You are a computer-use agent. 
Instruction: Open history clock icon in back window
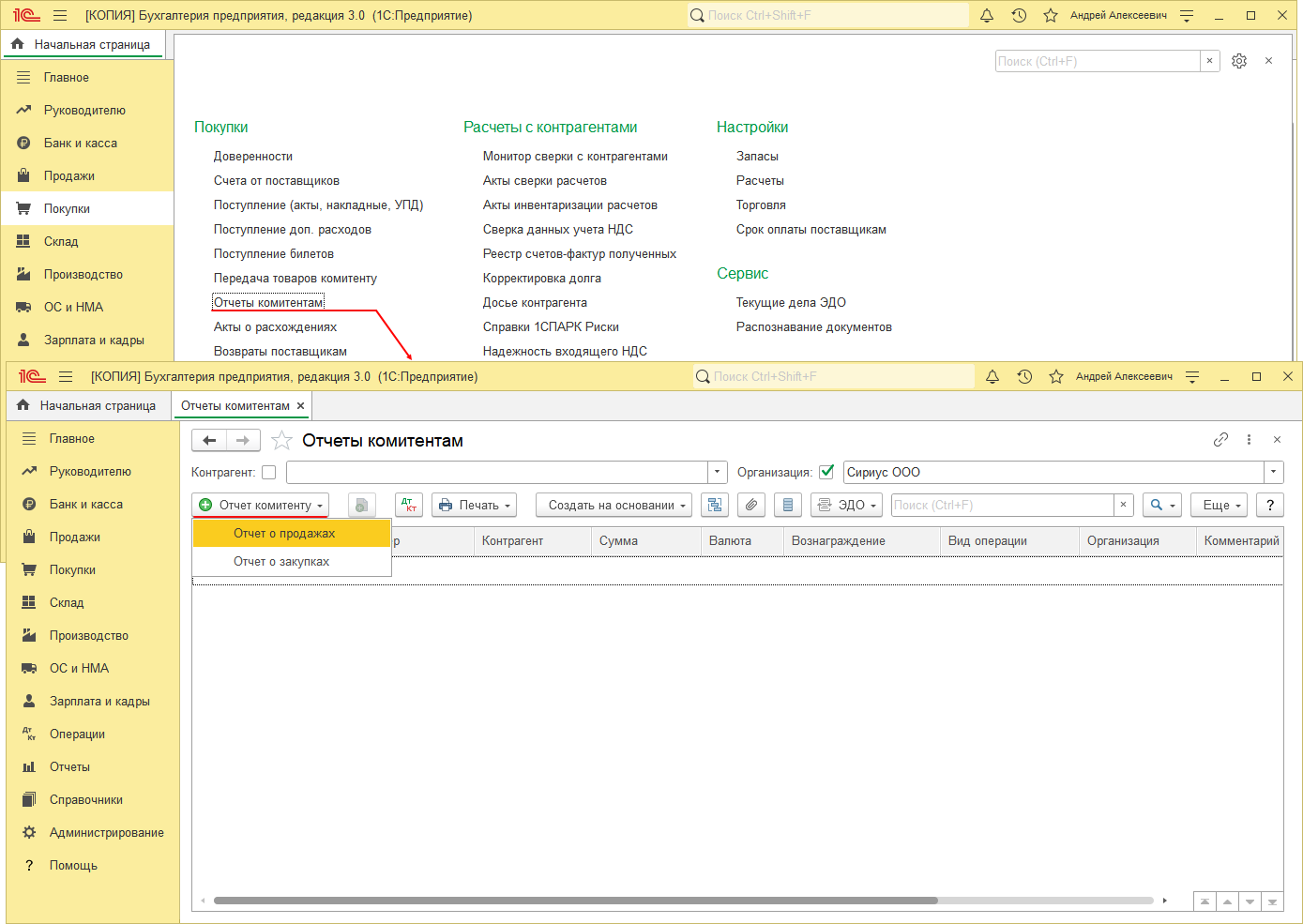(x=1019, y=15)
